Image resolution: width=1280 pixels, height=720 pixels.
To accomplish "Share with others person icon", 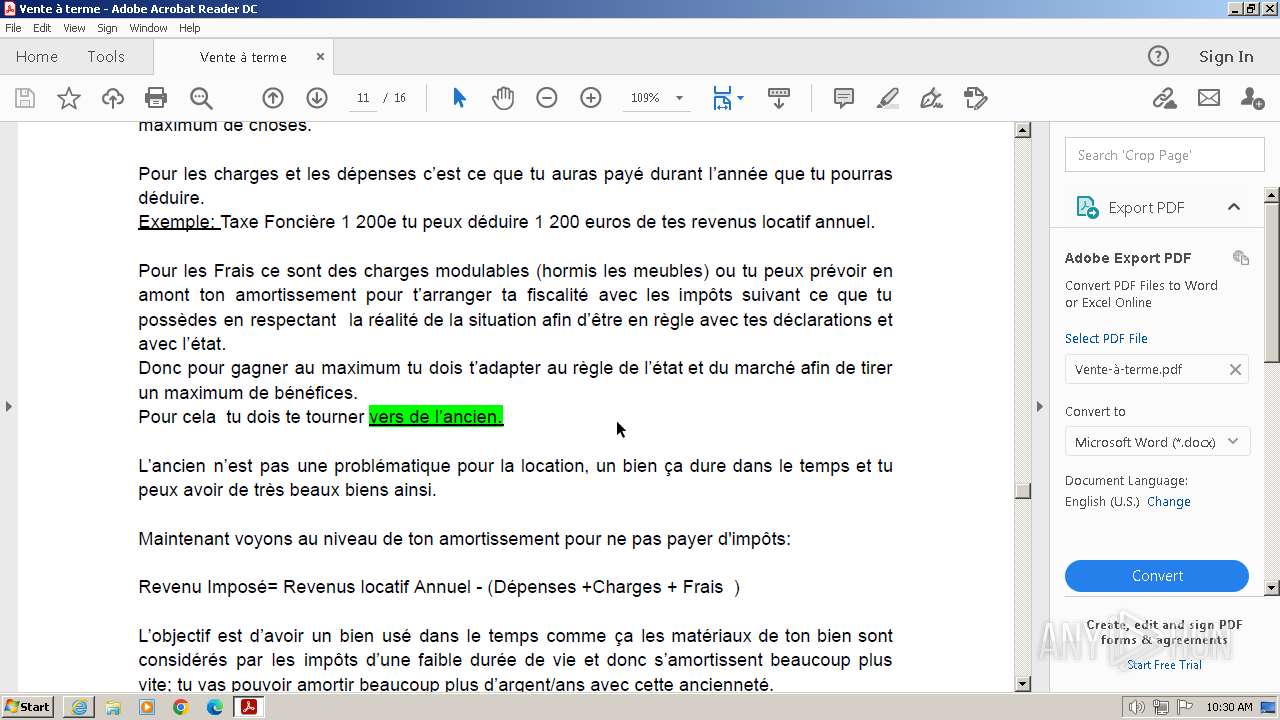I will click(1252, 98).
